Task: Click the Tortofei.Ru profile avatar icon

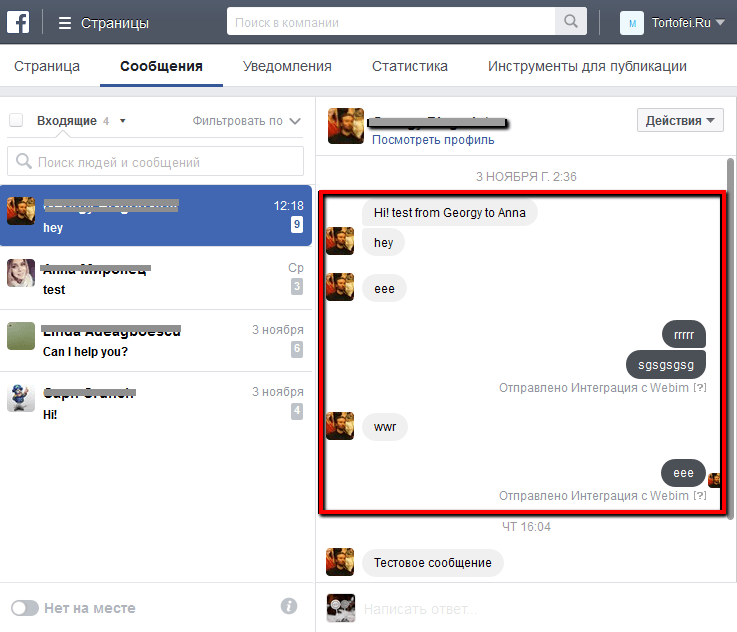Action: pos(631,22)
